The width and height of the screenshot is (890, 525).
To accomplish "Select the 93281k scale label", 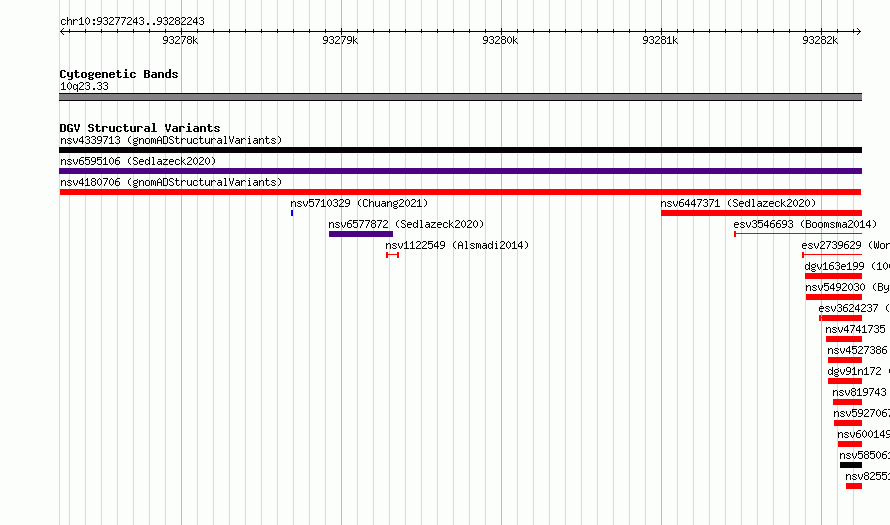I will 660,40.
